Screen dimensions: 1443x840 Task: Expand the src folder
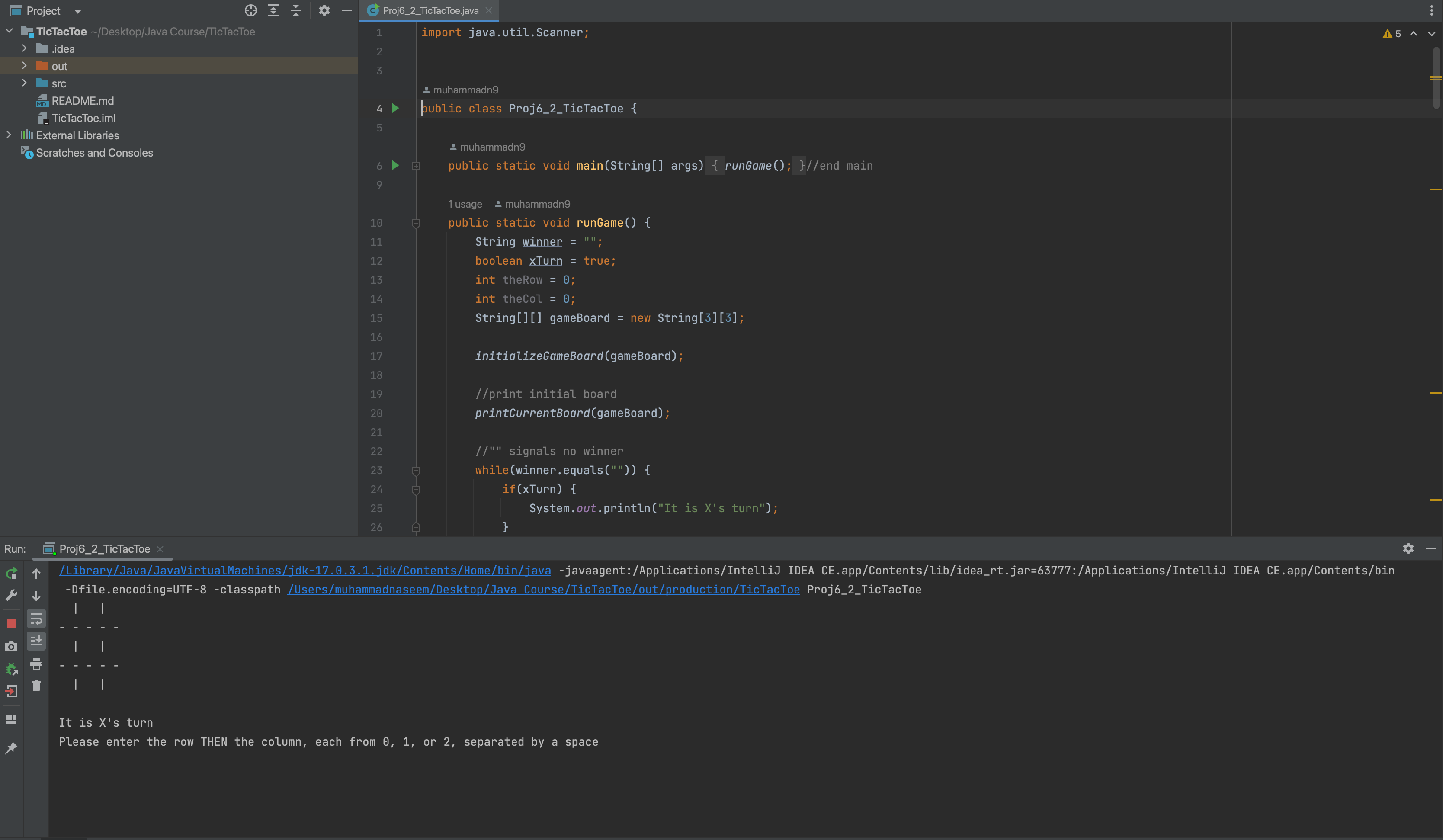click(24, 83)
